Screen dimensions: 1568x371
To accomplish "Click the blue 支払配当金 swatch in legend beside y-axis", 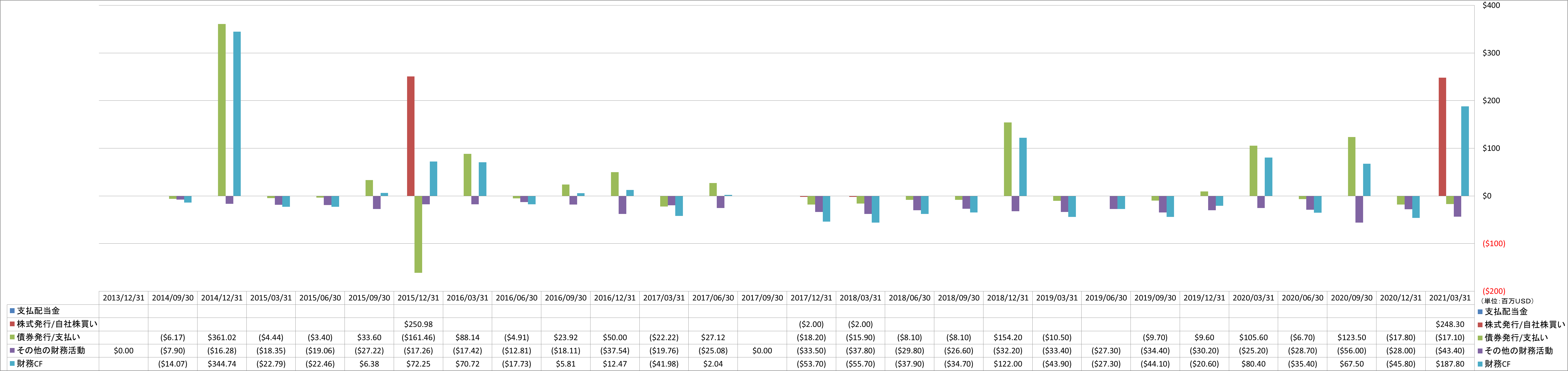I will 1480,311.
